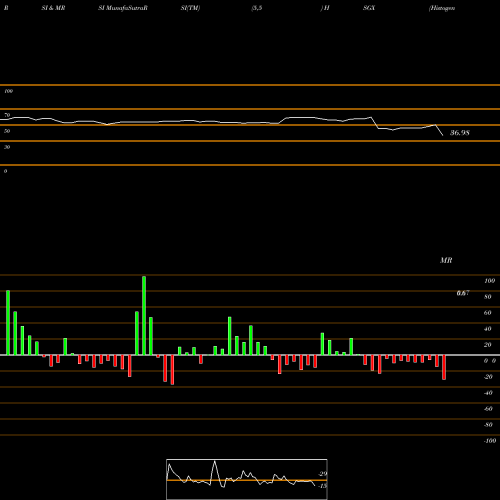The height and width of the screenshot is (500, 500).
Task: Click the 0.67 value label
Action: [463, 293]
